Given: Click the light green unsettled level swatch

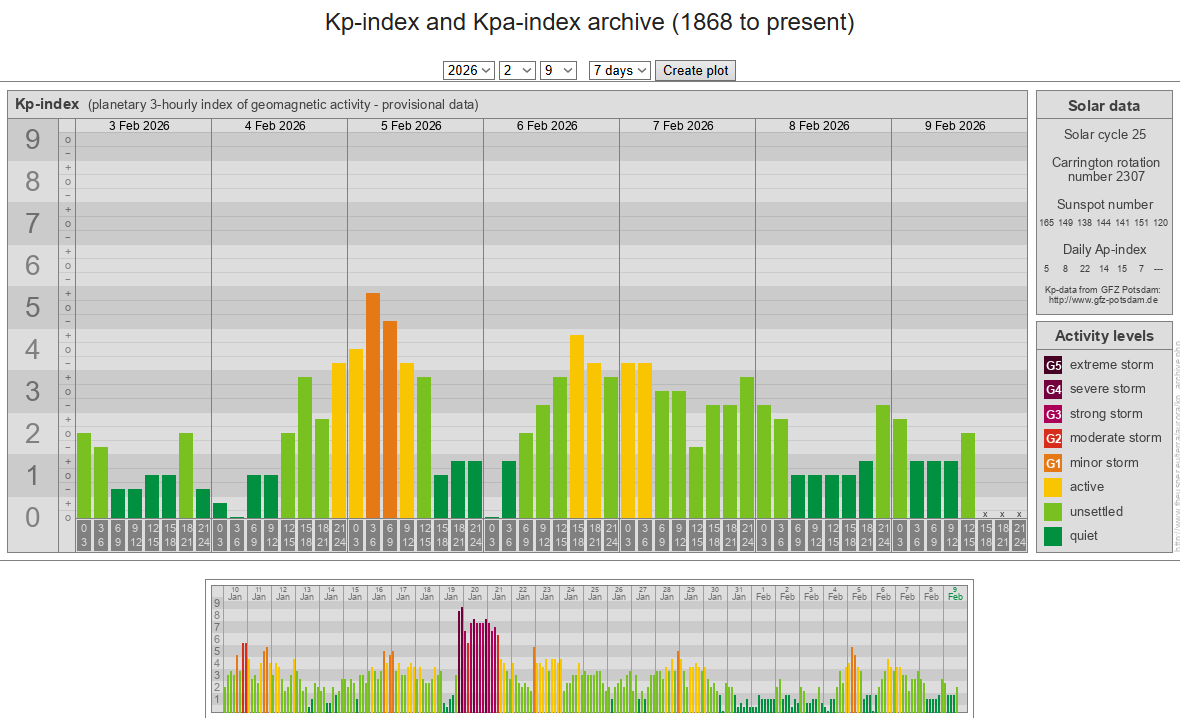Looking at the screenshot, I should pos(1053,512).
